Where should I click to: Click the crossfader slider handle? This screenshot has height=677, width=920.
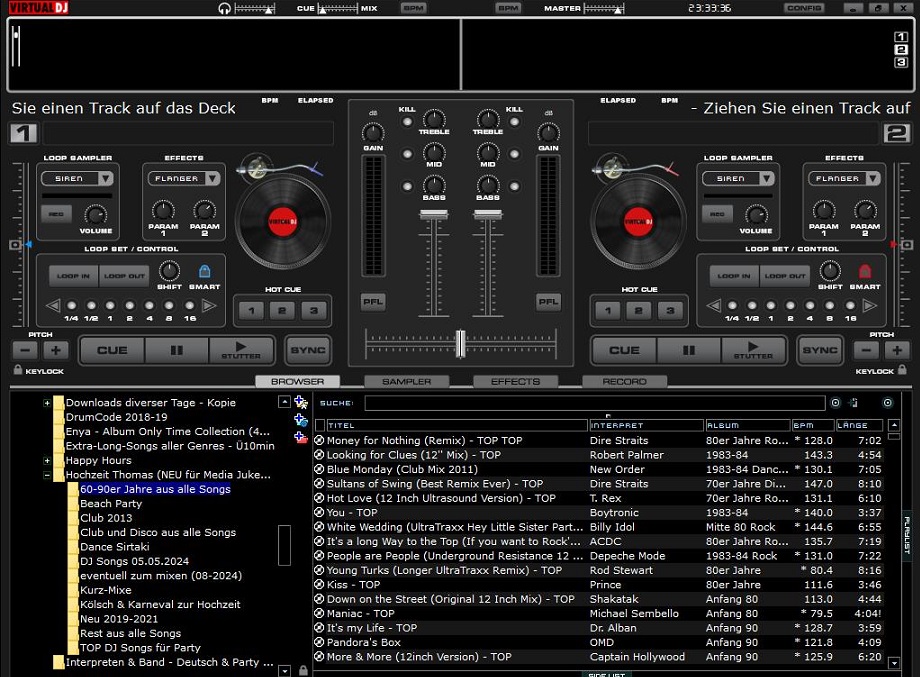(x=461, y=343)
